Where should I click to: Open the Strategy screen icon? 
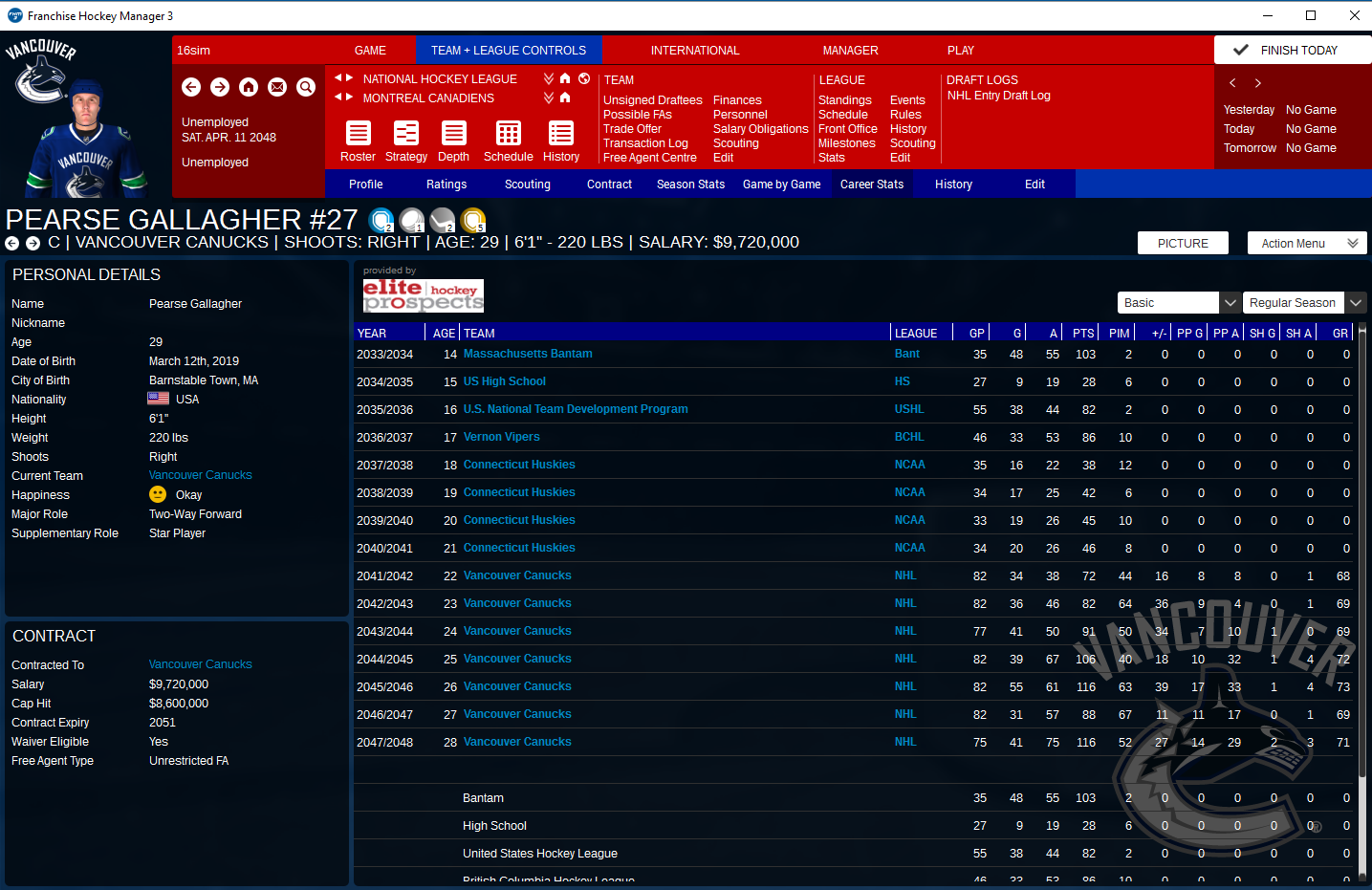click(x=406, y=134)
